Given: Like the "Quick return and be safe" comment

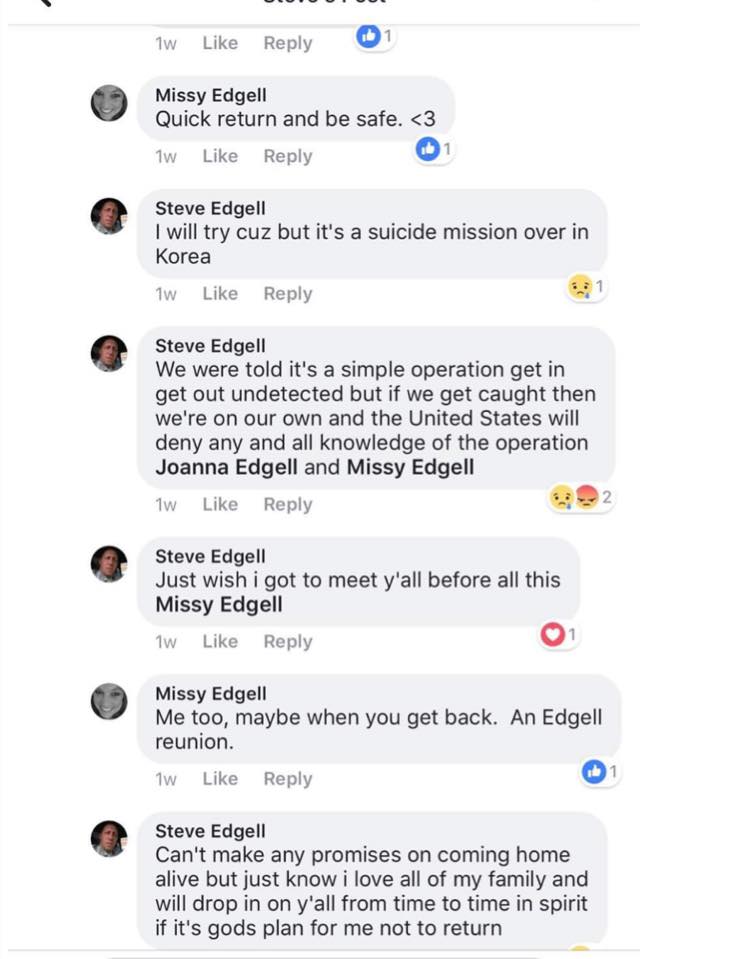Looking at the screenshot, I should coord(220,156).
